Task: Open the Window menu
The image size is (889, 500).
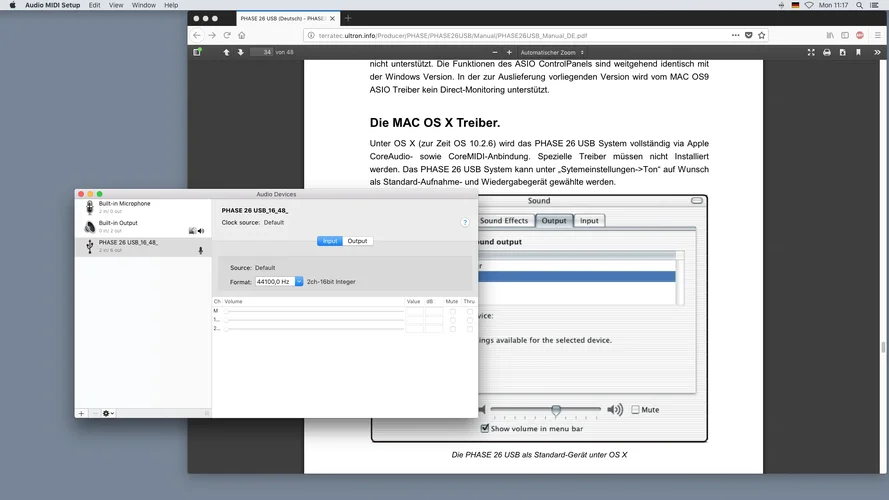Action: pos(143,5)
